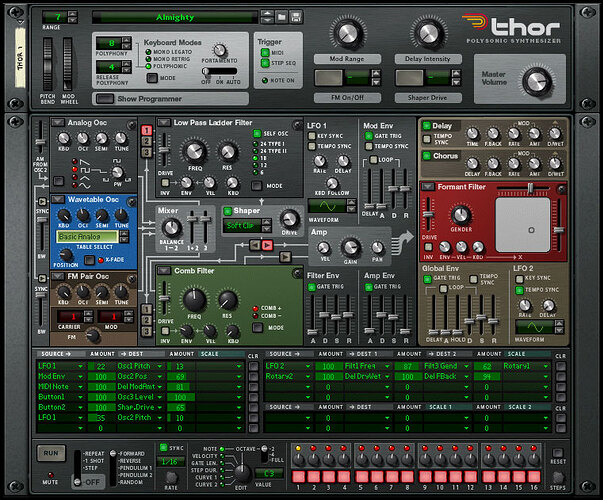Click step 1 knob in the sequencer

tap(299, 459)
